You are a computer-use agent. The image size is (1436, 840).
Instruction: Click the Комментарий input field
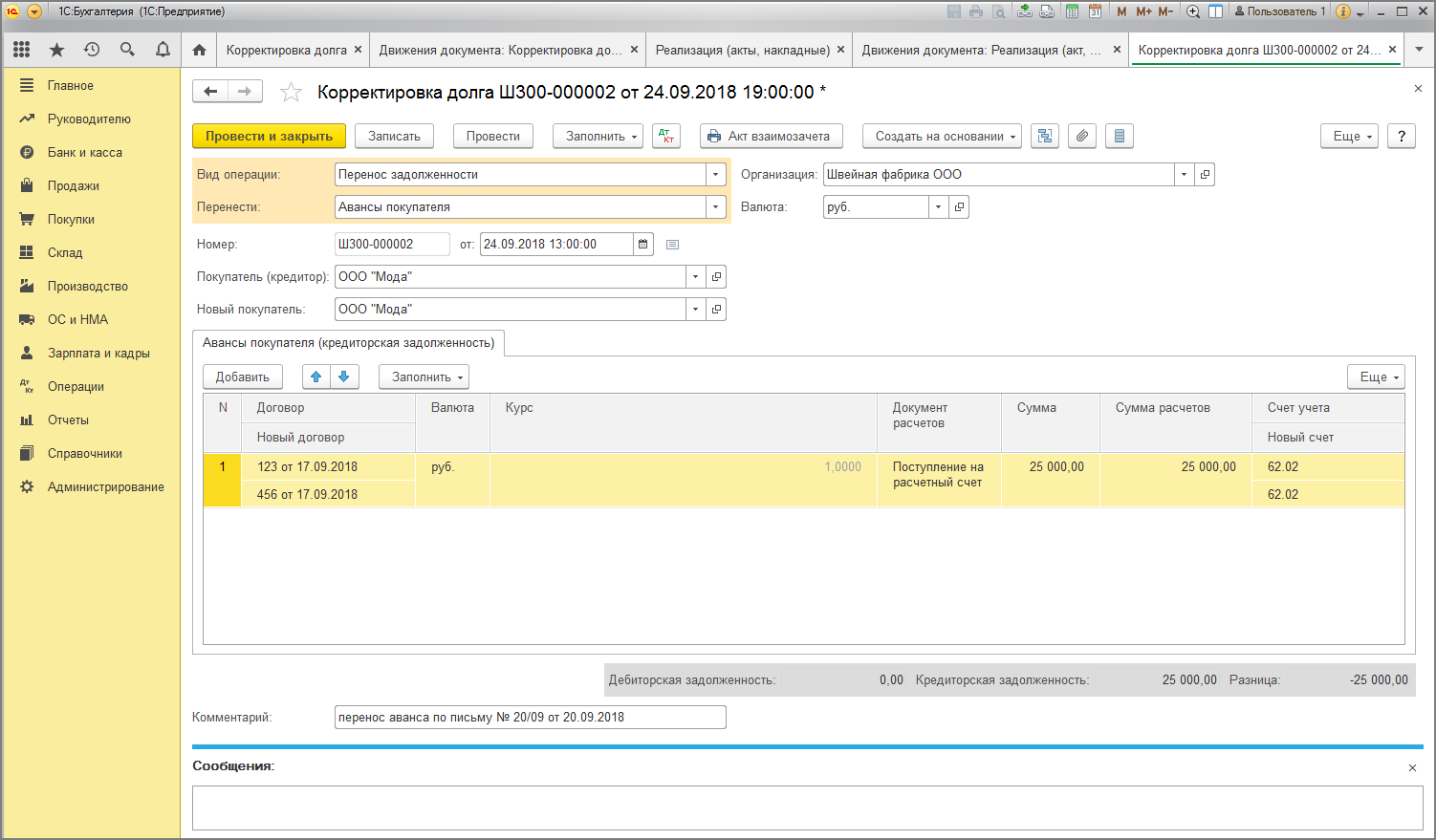530,717
